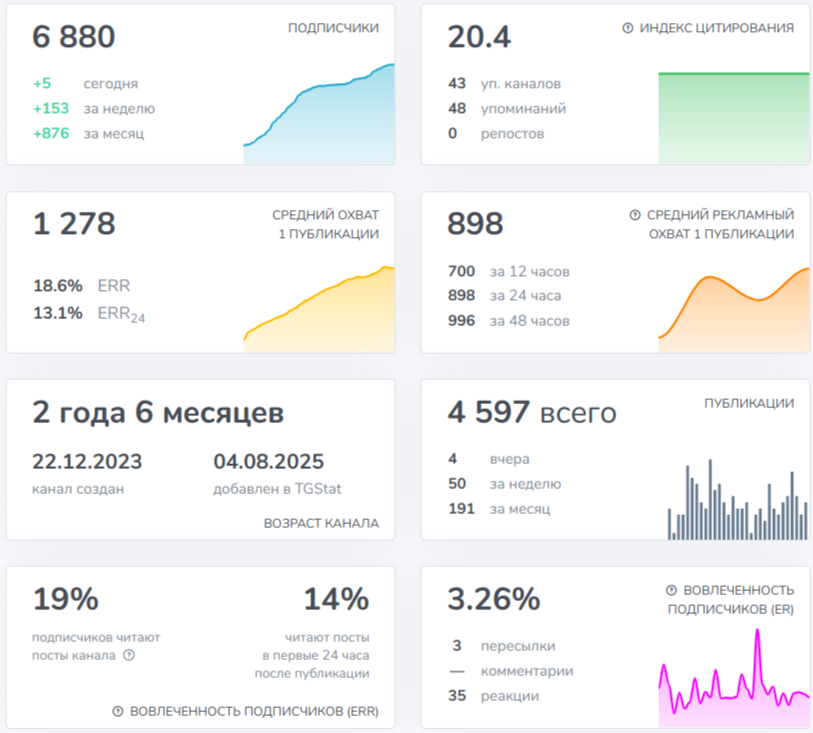Click the 48 упоминаний mentions row
Image resolution: width=813 pixels, height=733 pixels.
(507, 108)
